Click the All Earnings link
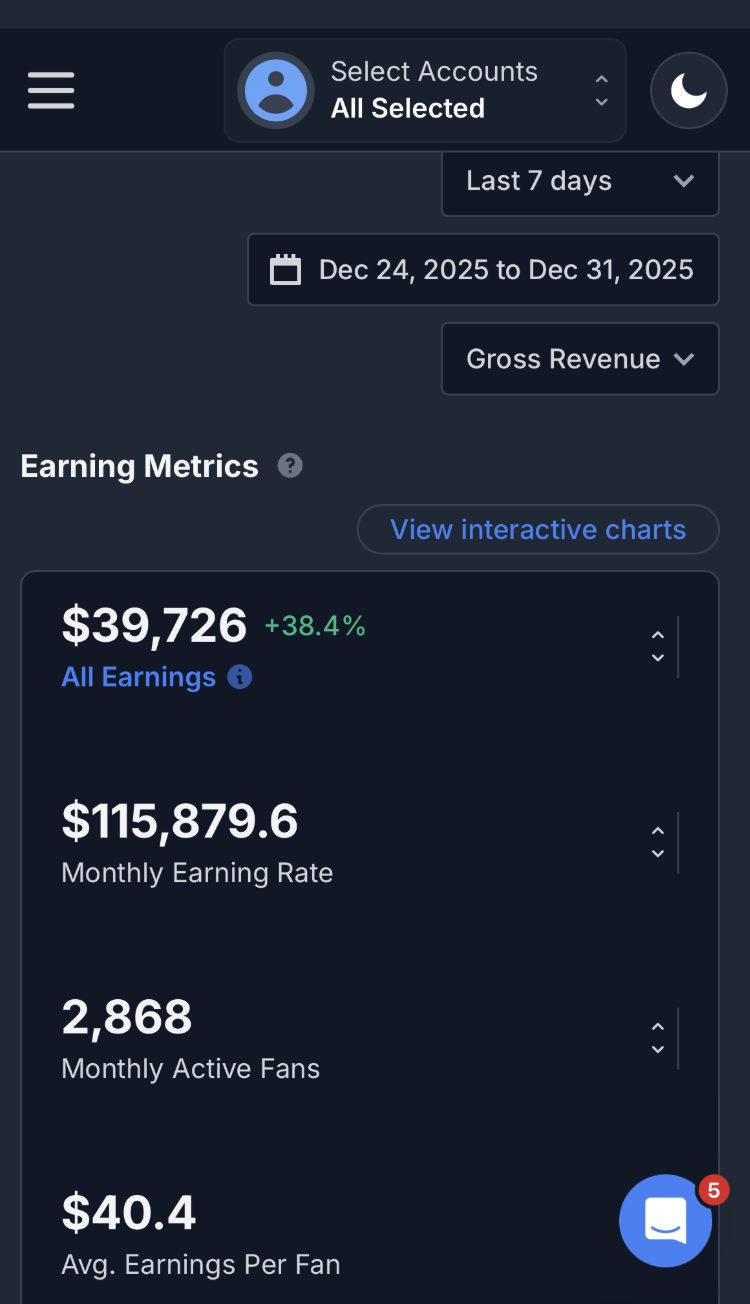Viewport: 750px width, 1304px height. 138,677
